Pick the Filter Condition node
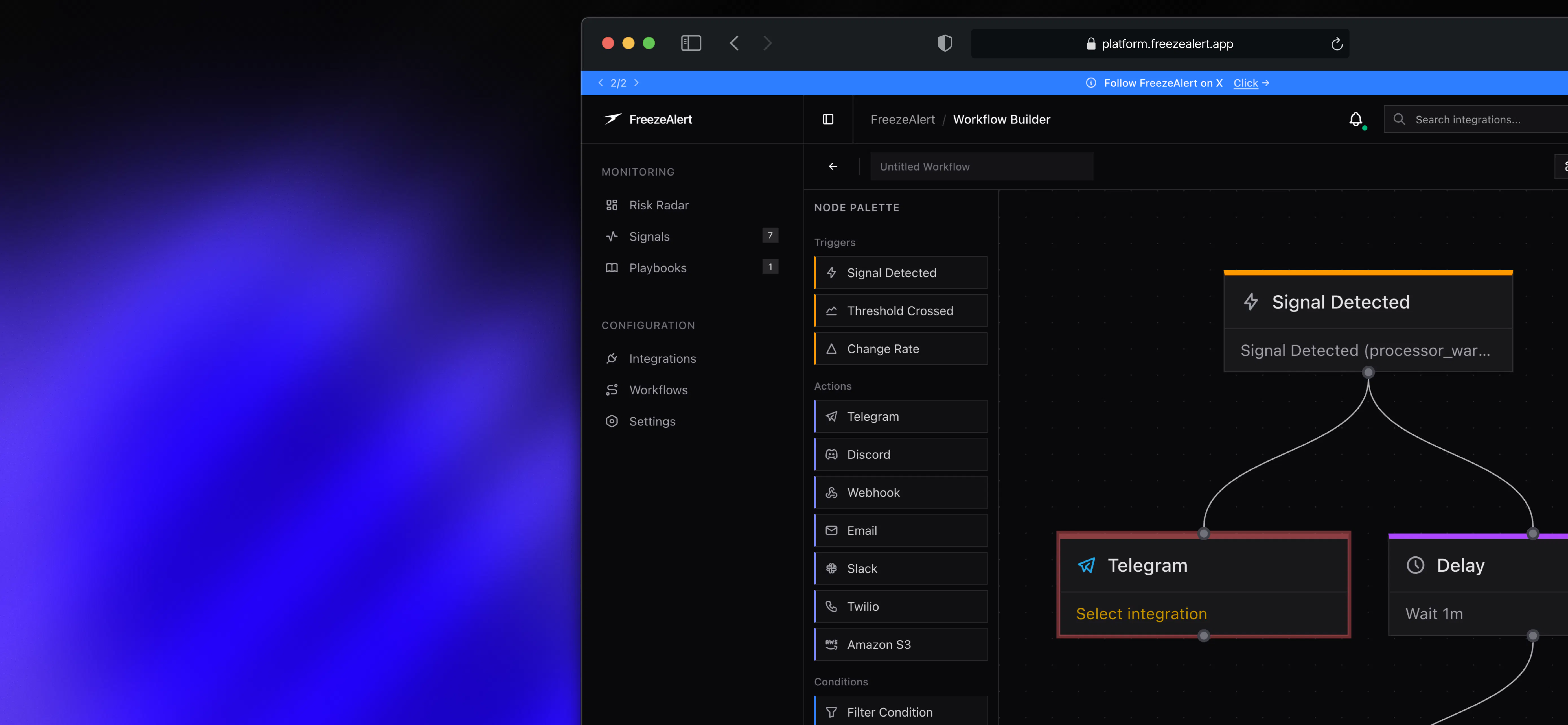Screen dimensions: 1568x725 click(901, 711)
